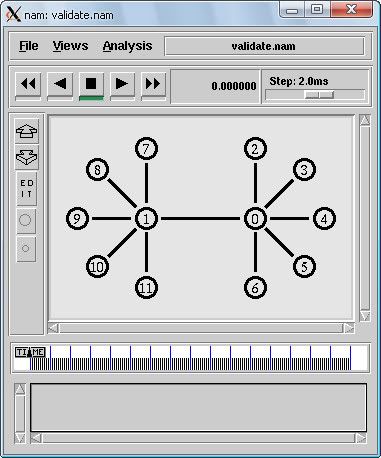Open the File menu
This screenshot has height=458, width=381.
point(29,46)
